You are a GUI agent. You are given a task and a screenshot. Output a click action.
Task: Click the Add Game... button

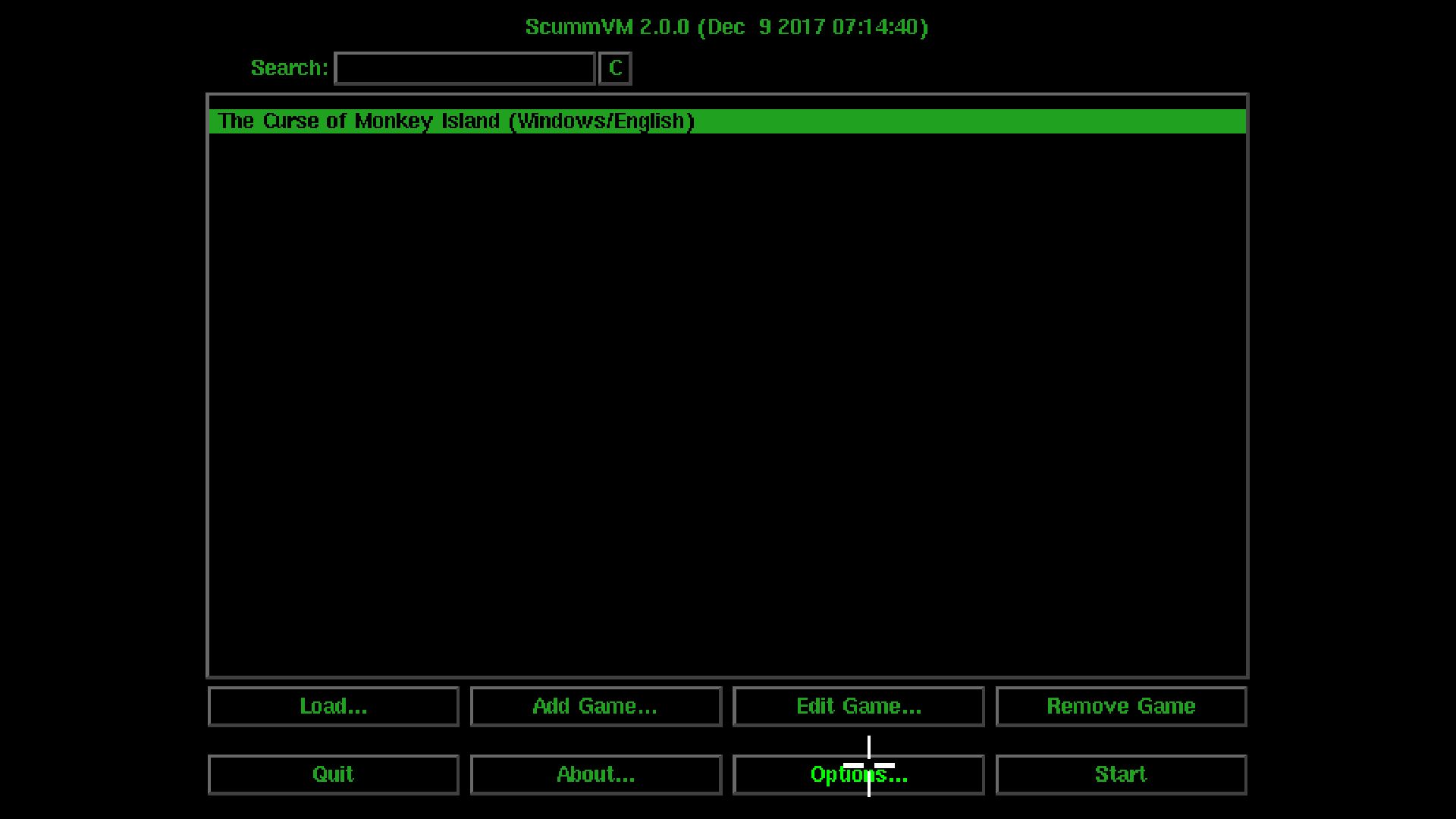coord(595,706)
